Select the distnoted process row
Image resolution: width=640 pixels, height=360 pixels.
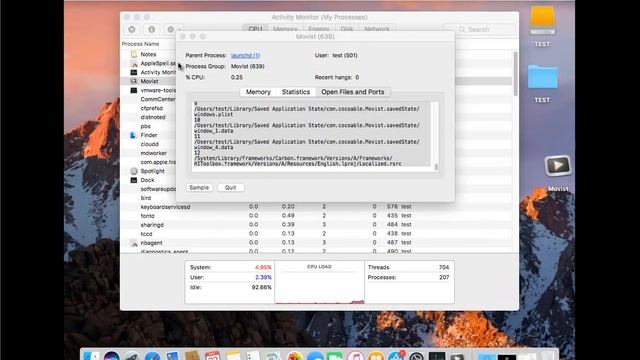coord(153,117)
